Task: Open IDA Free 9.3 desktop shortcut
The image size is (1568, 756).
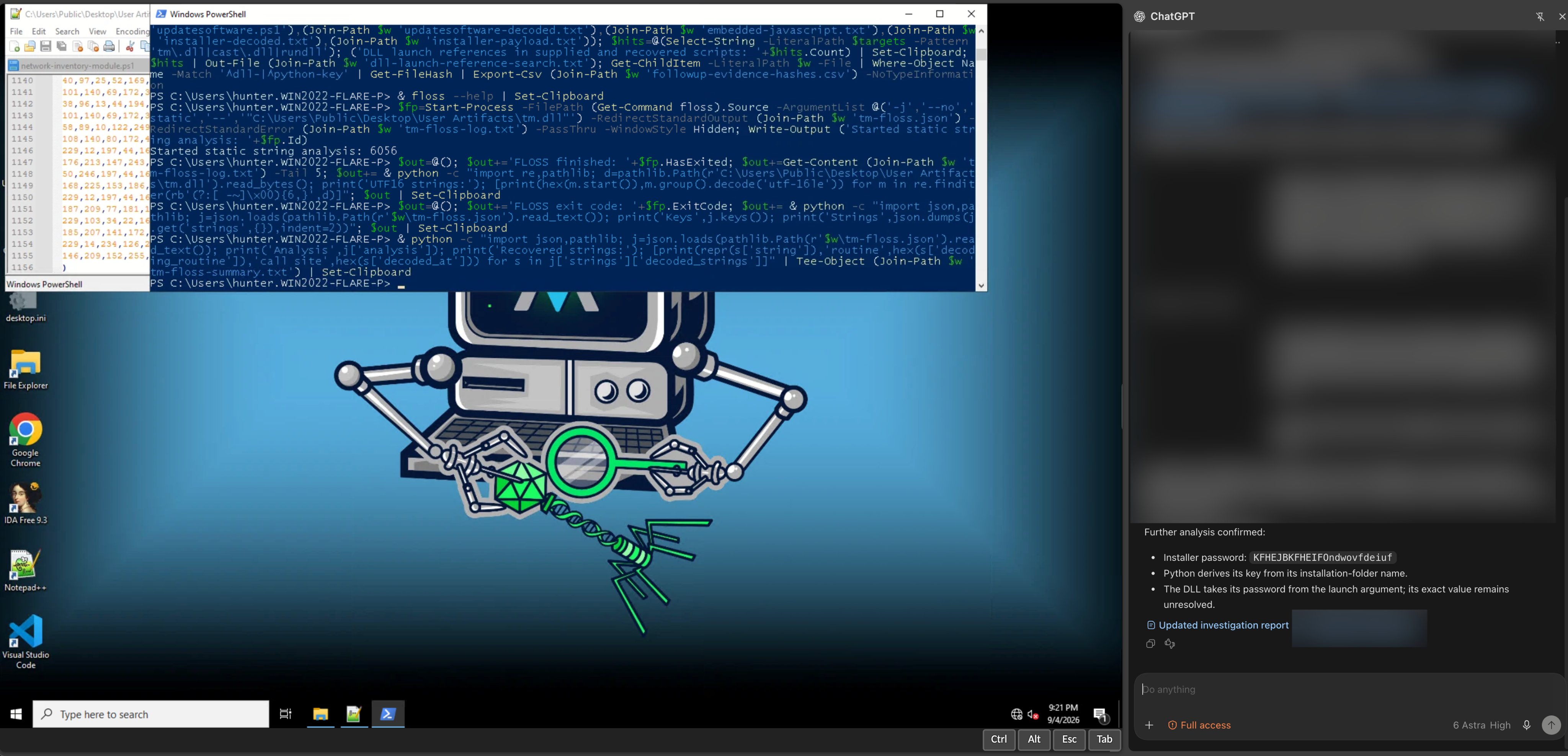Action: [x=26, y=503]
